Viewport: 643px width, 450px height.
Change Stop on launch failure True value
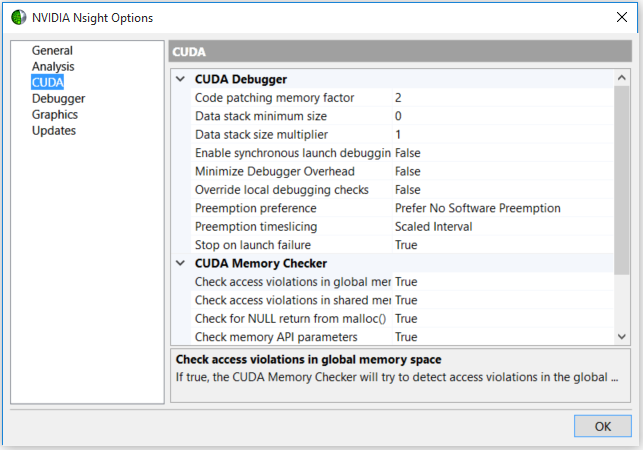point(503,245)
